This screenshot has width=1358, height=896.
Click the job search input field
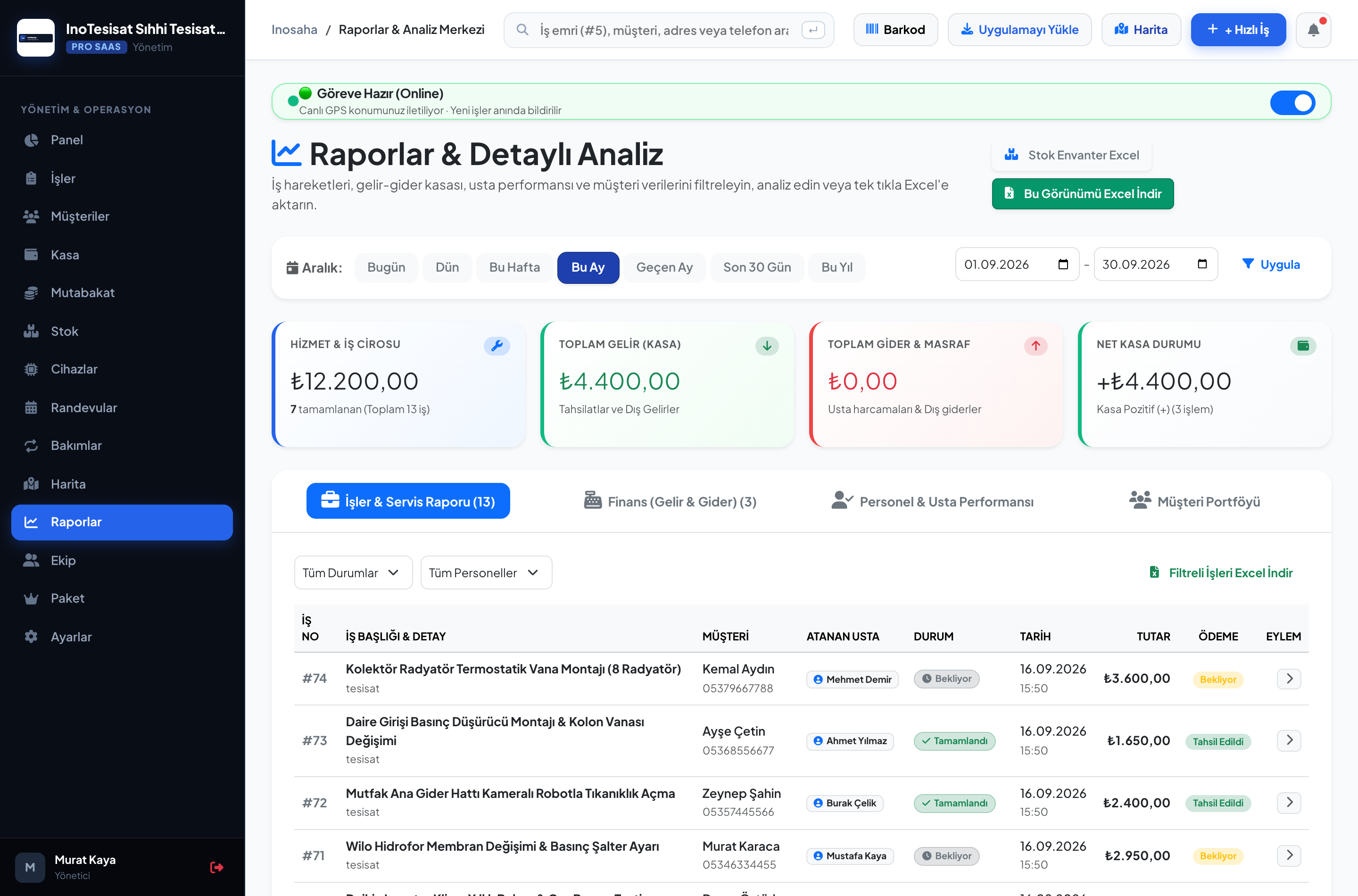(669, 30)
